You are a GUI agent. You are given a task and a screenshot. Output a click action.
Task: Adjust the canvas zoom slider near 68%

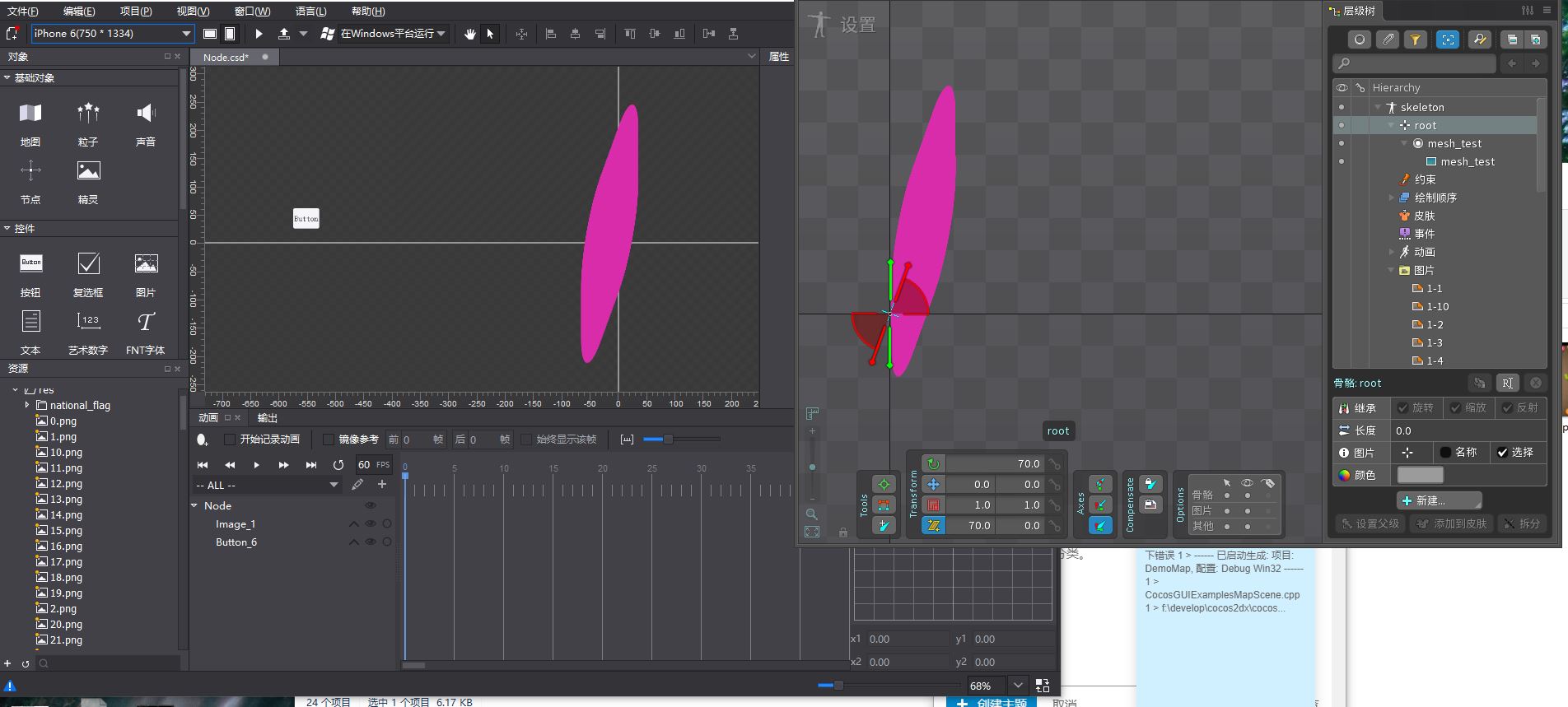(x=889, y=686)
